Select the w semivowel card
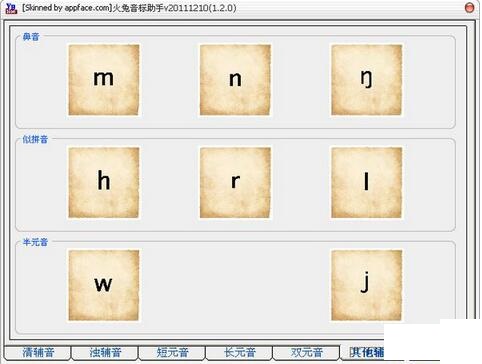The width and height of the screenshot is (482, 364). [104, 285]
